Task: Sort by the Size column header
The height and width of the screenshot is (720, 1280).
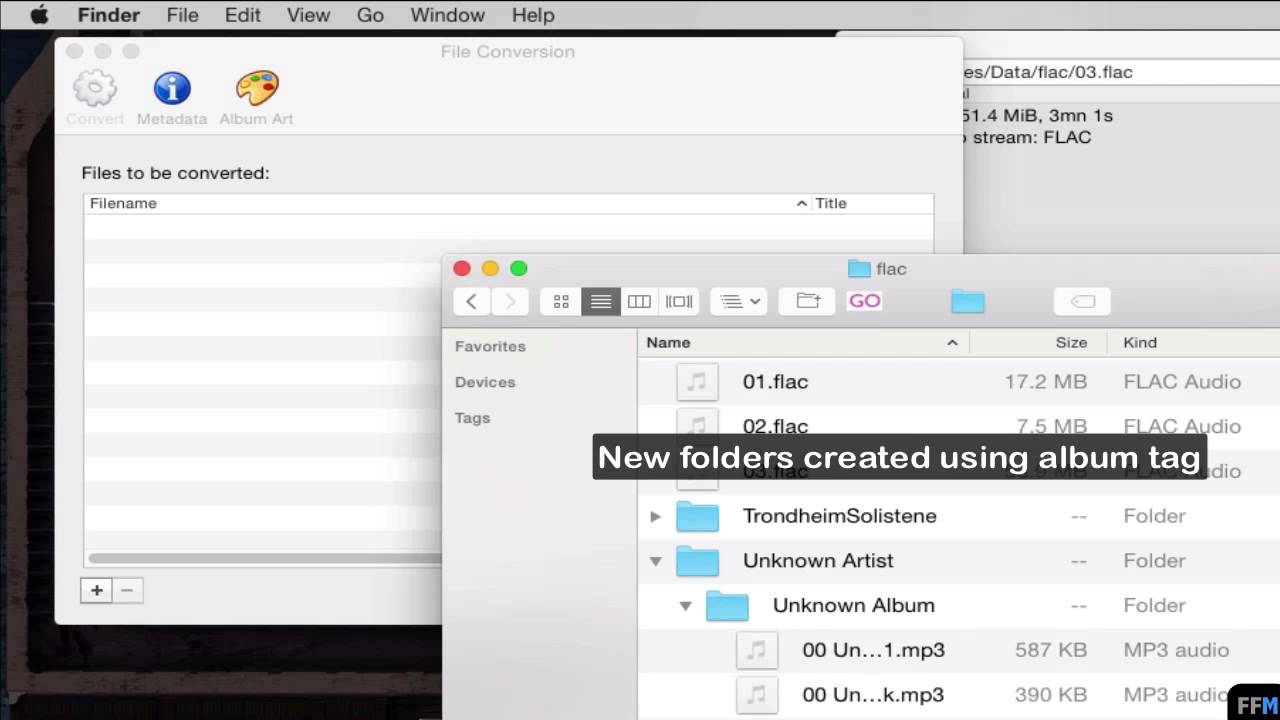Action: [x=1038, y=342]
